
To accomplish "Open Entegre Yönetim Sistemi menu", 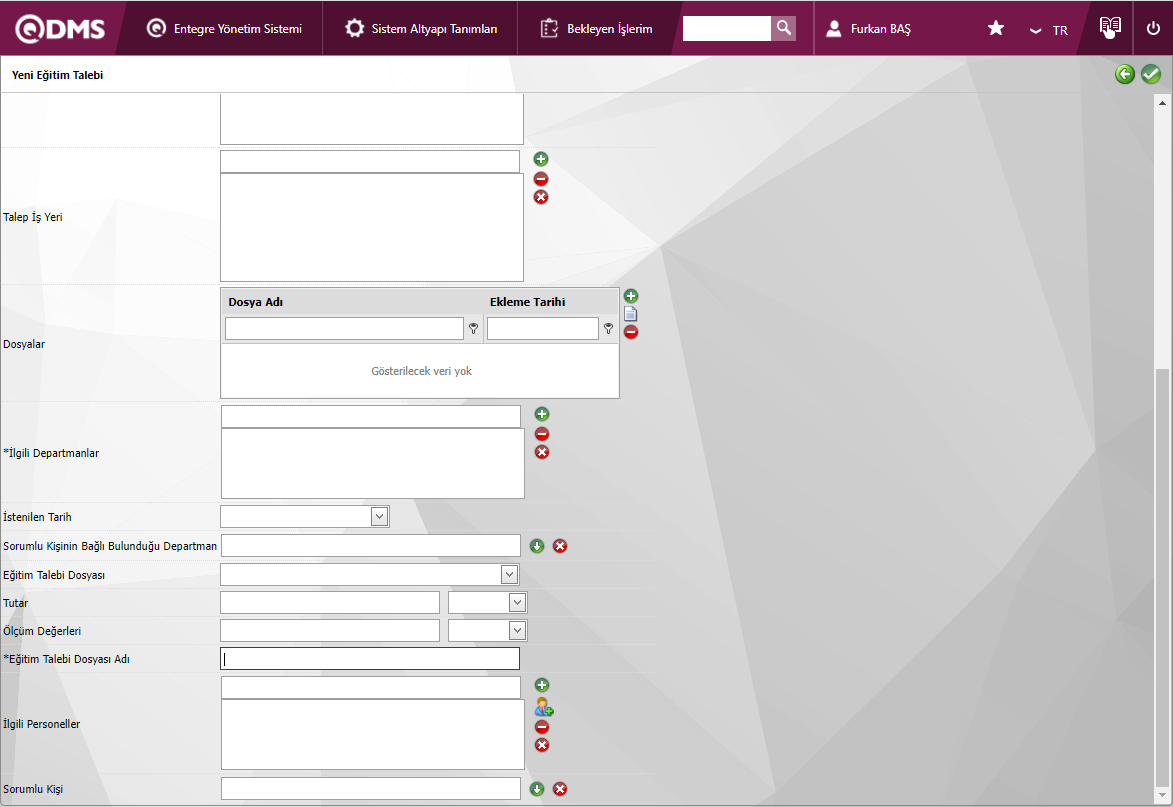I will (224, 28).
